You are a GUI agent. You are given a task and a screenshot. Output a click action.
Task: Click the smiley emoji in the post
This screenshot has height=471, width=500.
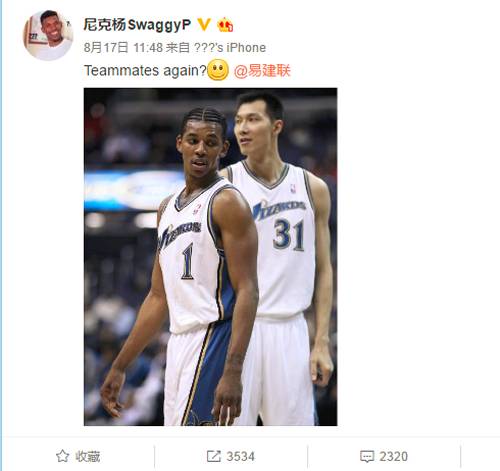[218, 70]
